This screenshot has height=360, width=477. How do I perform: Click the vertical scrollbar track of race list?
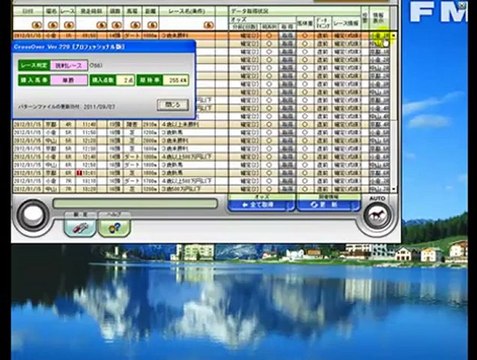[394, 113]
